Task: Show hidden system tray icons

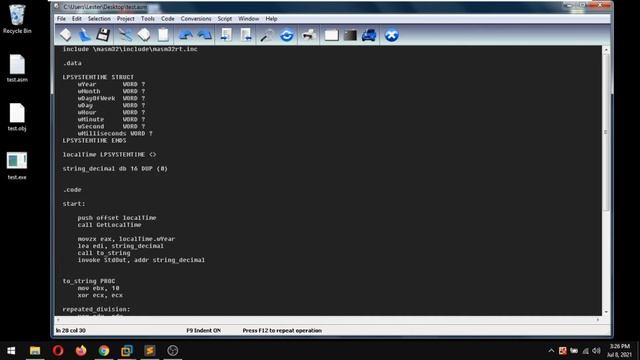Action: coord(551,351)
